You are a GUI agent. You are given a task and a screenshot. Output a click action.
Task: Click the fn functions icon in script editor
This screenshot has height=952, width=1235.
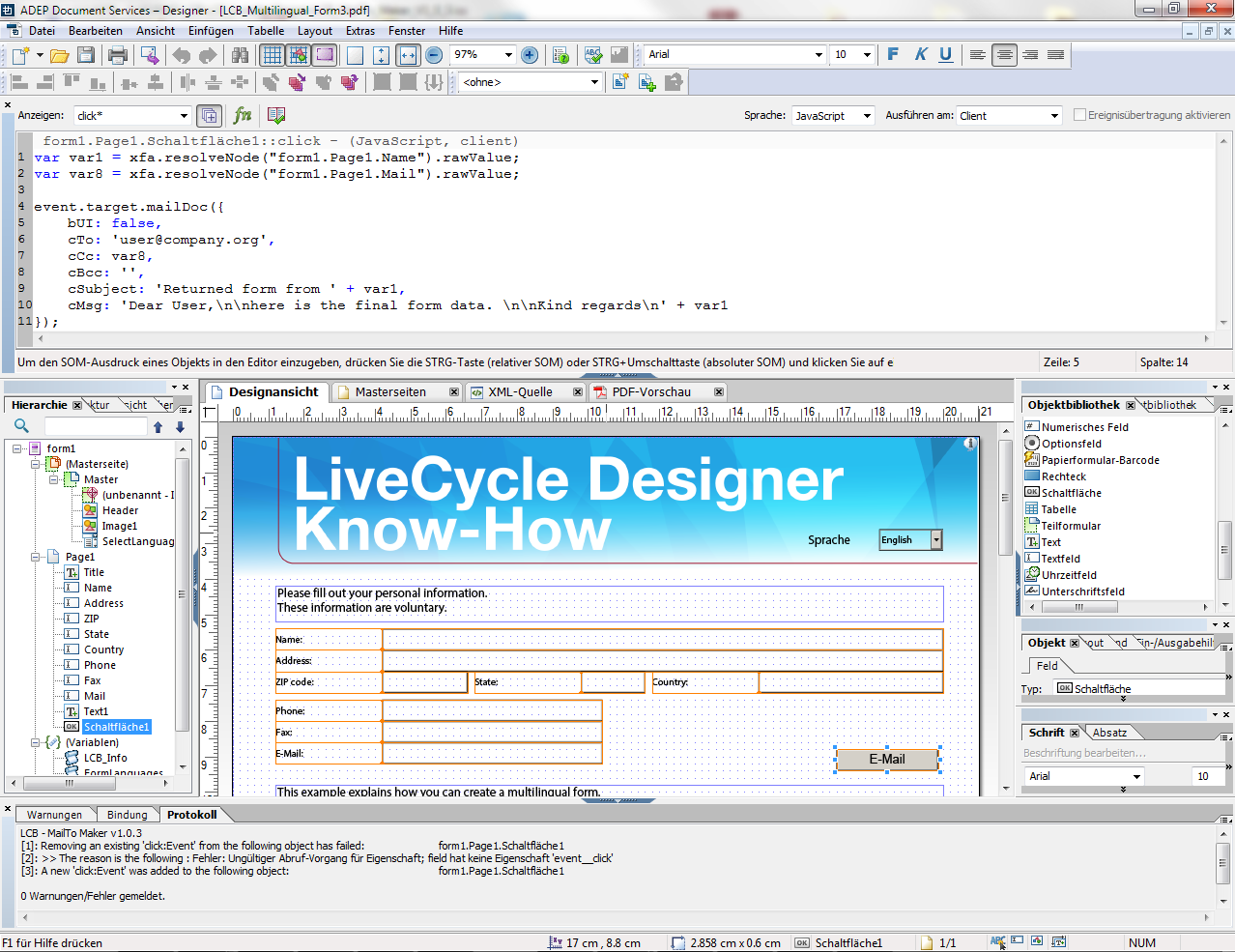coord(243,116)
